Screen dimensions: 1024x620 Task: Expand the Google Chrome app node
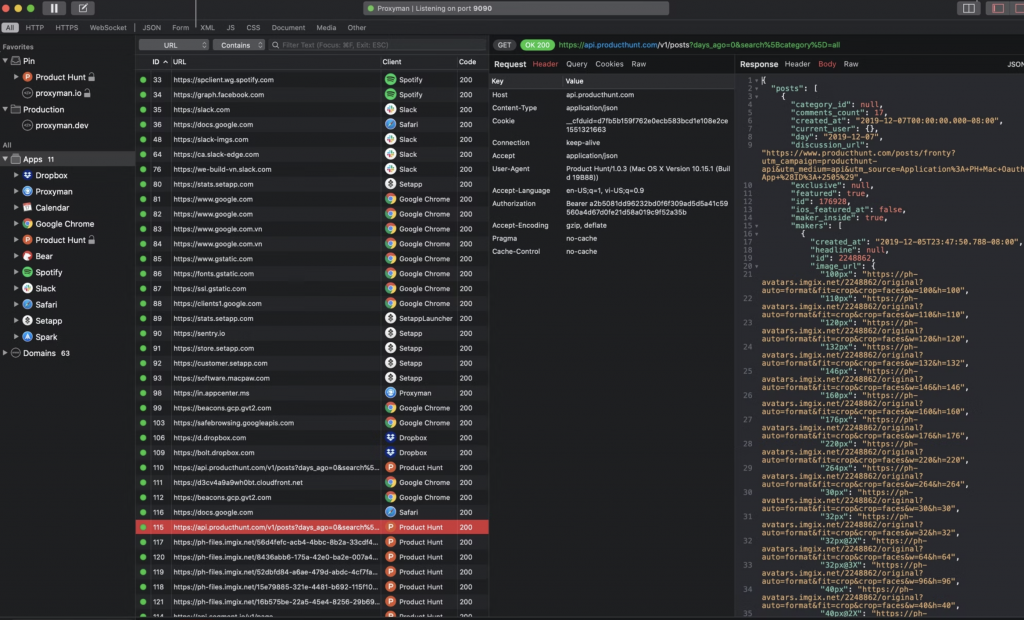pos(16,223)
